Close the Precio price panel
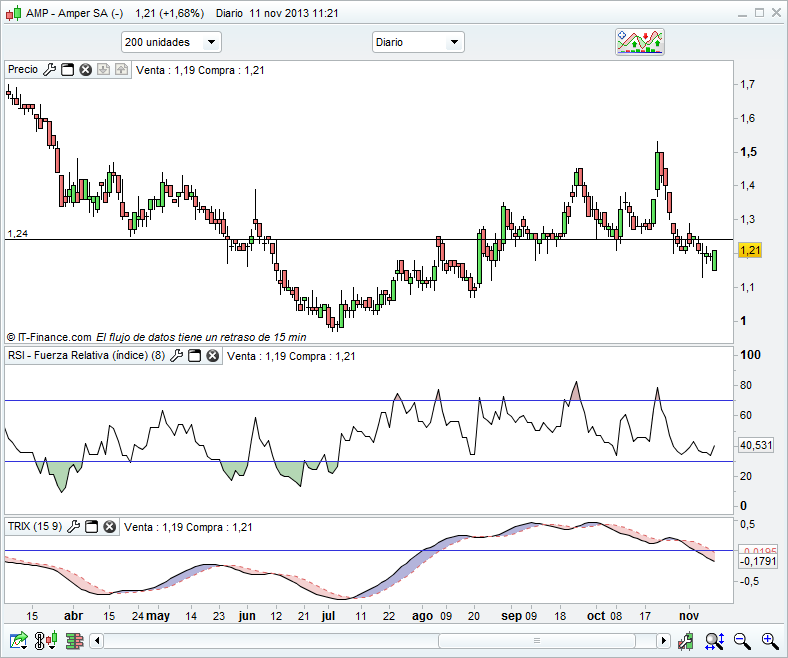This screenshot has height=658, width=788. 86,70
